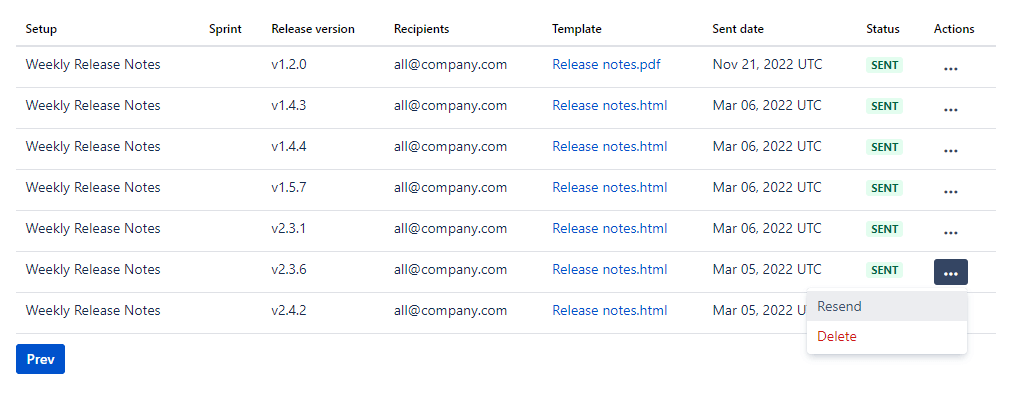The height and width of the screenshot is (396, 1014).
Task: Click the Release version column header
Action: [313, 29]
